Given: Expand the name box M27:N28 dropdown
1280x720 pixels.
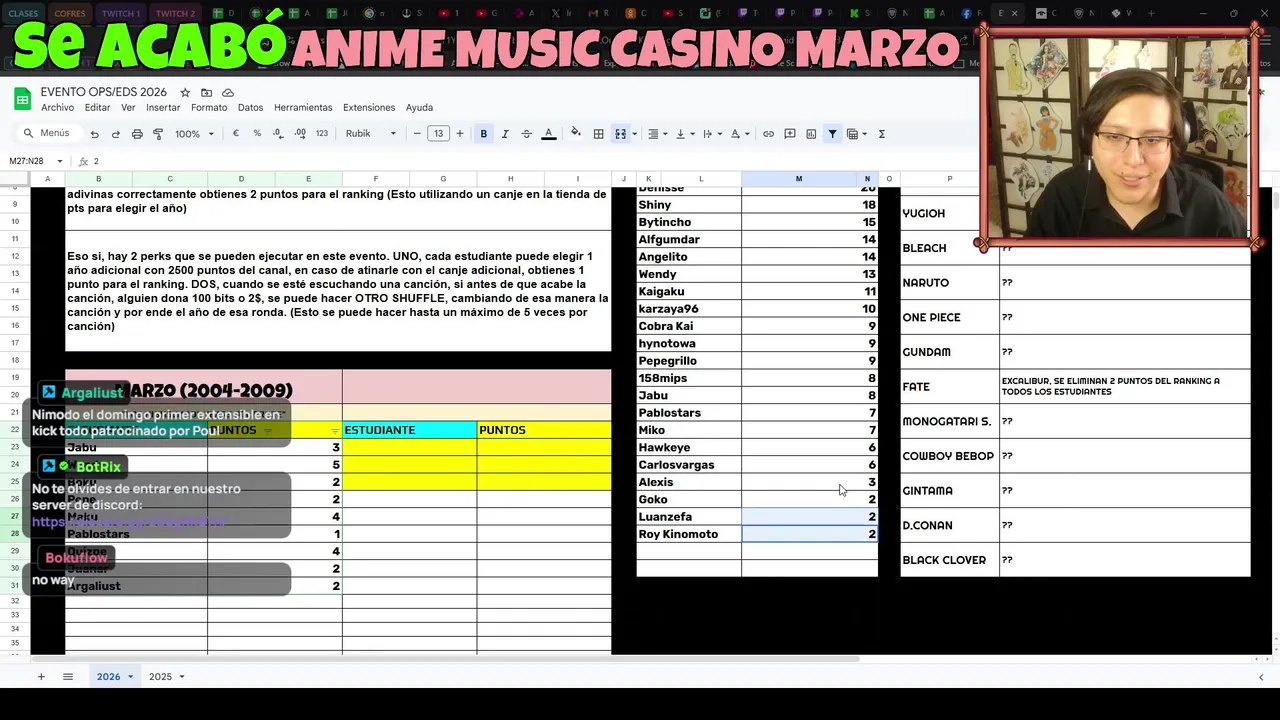Looking at the screenshot, I should pyautogui.click(x=60, y=161).
